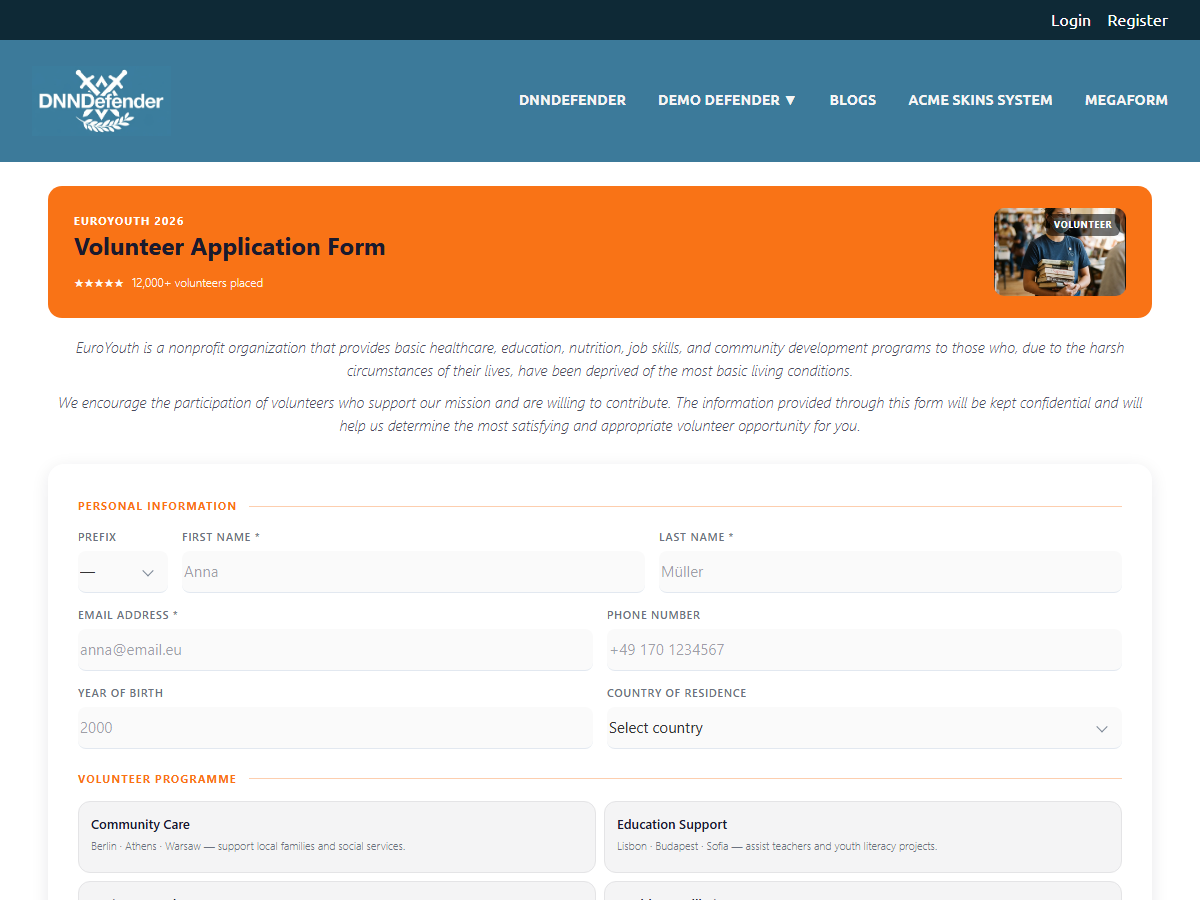This screenshot has width=1200, height=900.
Task: Open the BLOGS menu item
Action: [x=853, y=100]
